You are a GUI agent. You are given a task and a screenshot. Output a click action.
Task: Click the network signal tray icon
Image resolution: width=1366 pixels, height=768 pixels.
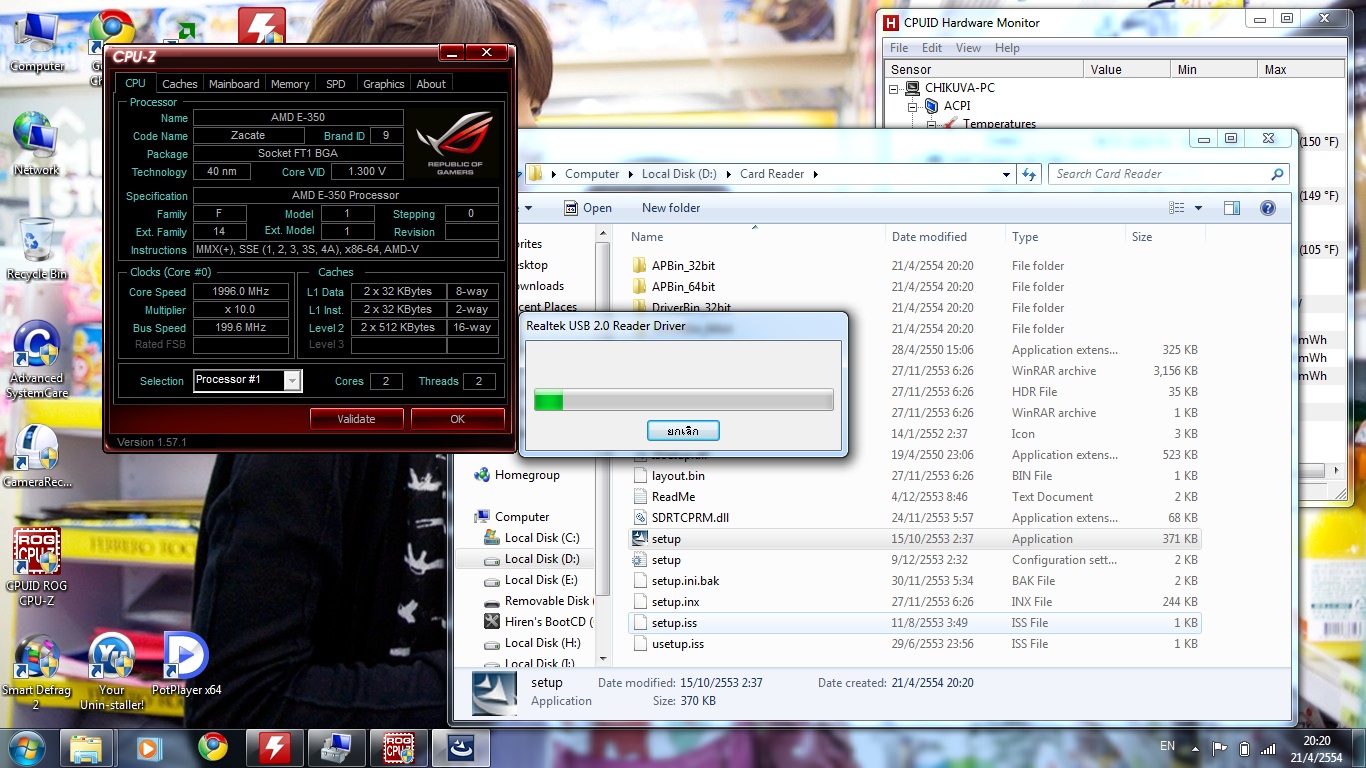[1268, 748]
